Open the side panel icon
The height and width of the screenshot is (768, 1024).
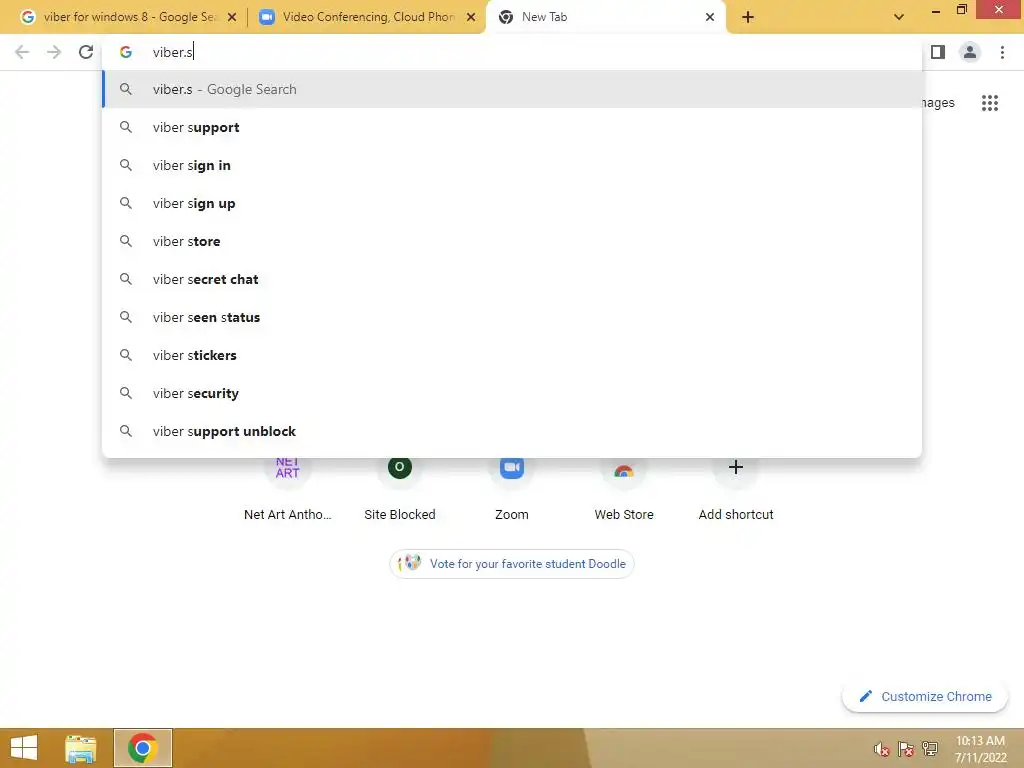click(x=938, y=52)
